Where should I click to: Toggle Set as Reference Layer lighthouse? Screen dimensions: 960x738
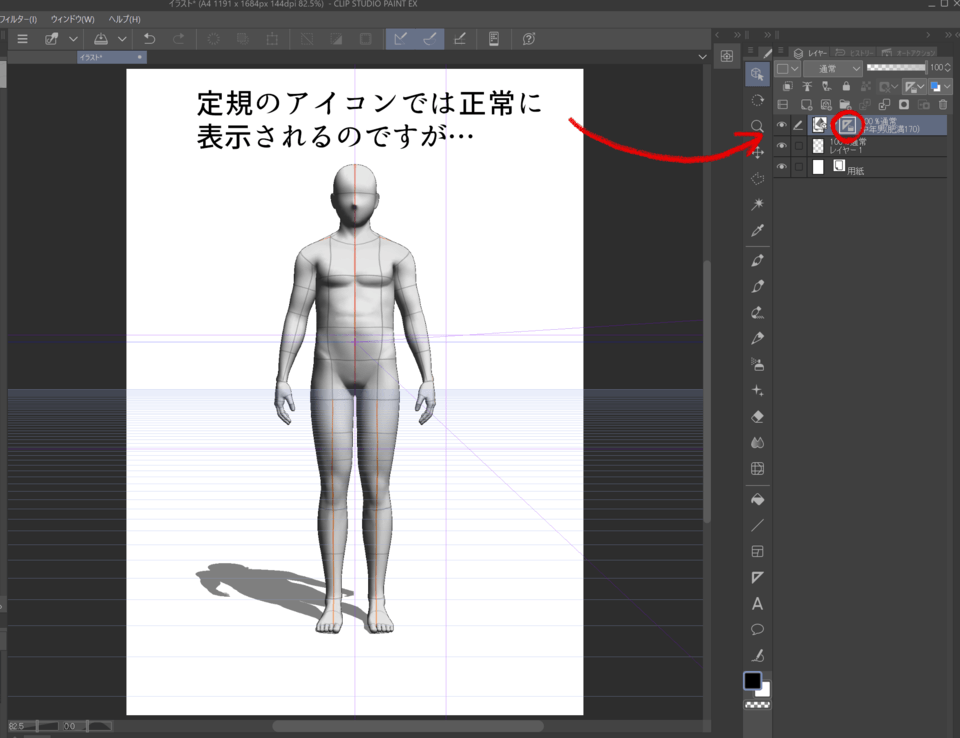click(807, 86)
